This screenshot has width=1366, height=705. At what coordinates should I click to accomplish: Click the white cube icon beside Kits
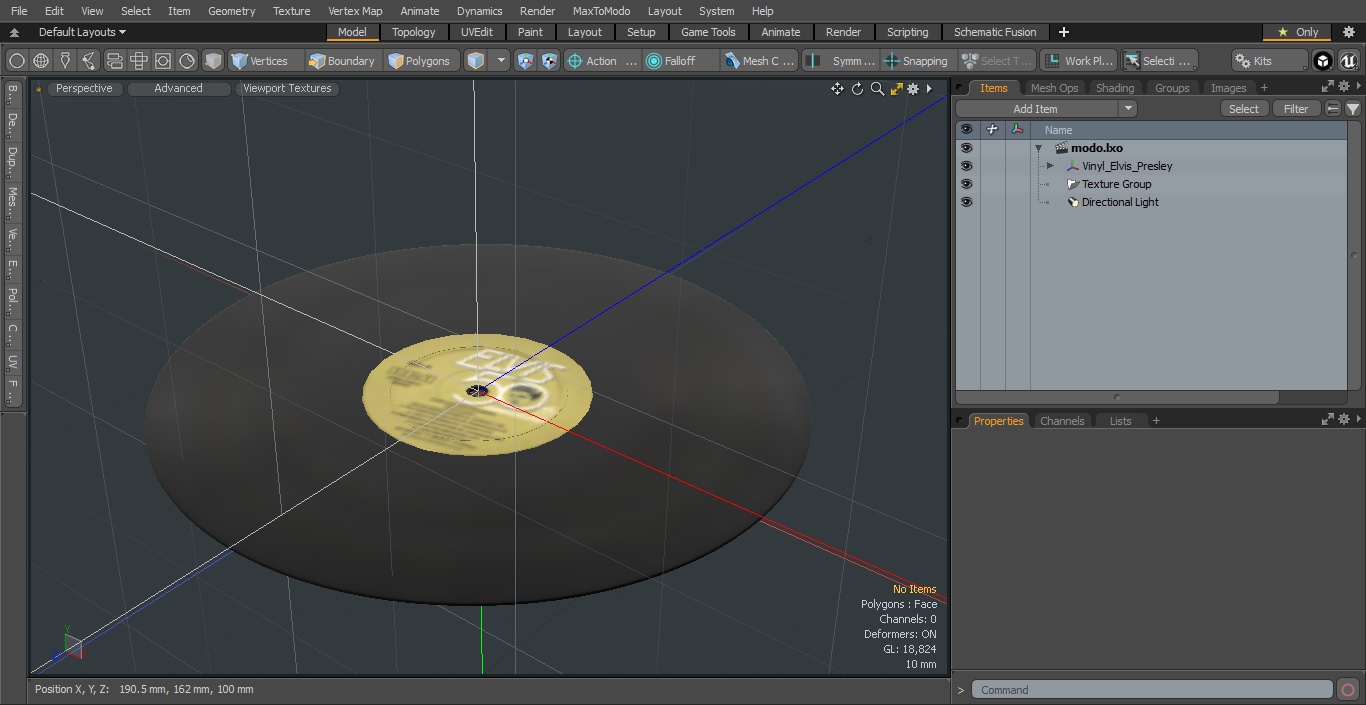(x=1323, y=61)
